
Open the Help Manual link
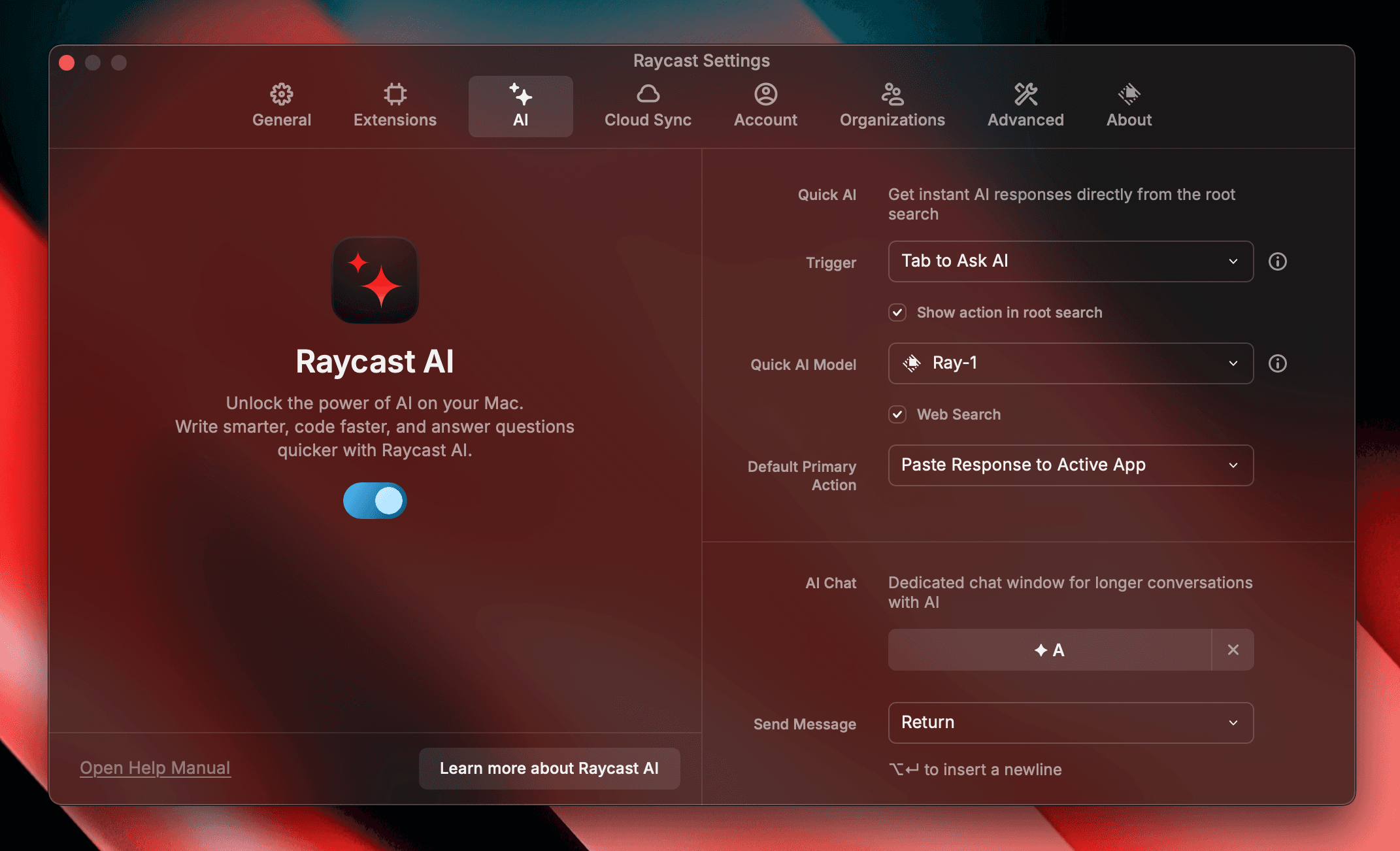155,768
